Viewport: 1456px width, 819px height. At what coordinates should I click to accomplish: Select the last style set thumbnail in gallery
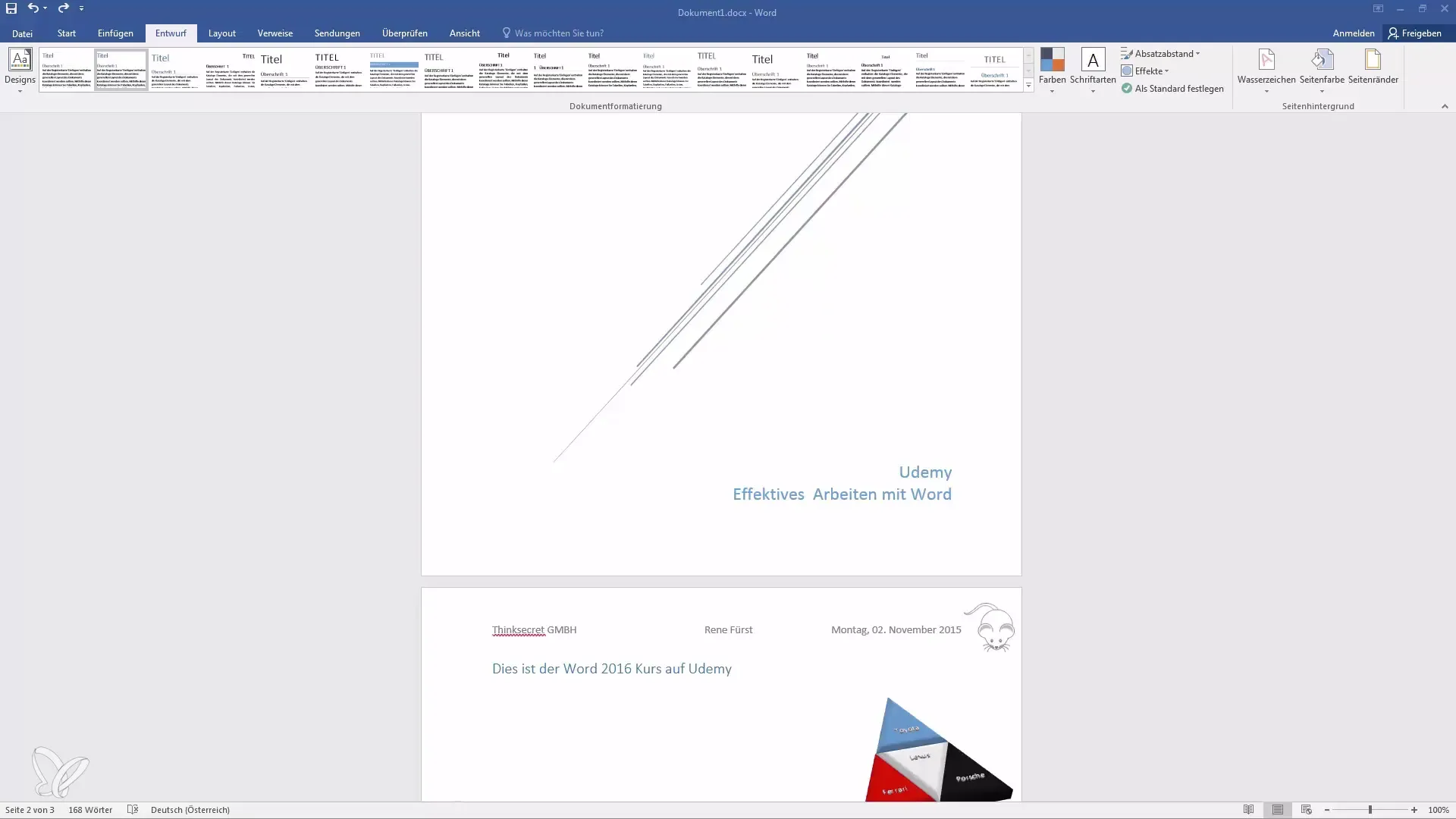995,70
